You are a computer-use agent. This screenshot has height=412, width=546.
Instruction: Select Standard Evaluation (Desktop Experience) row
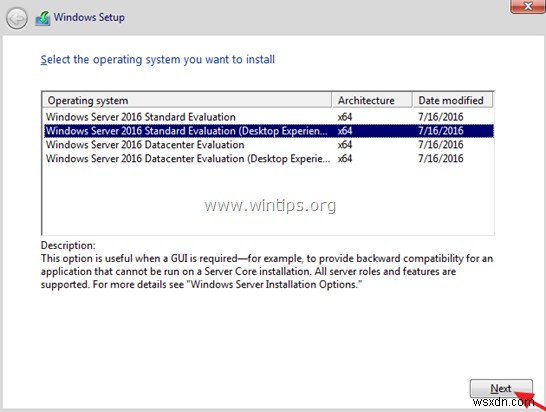point(268,131)
